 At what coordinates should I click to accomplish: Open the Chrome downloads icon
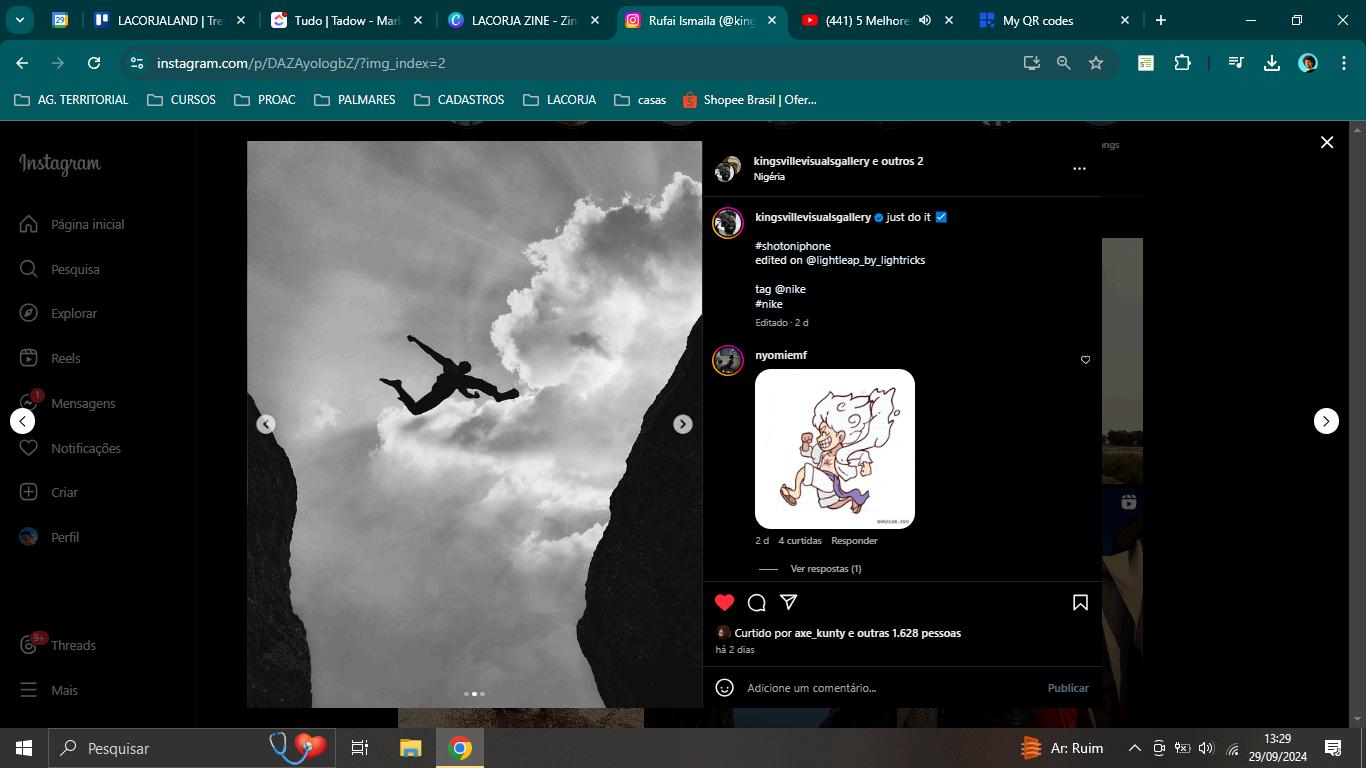pos(1272,63)
